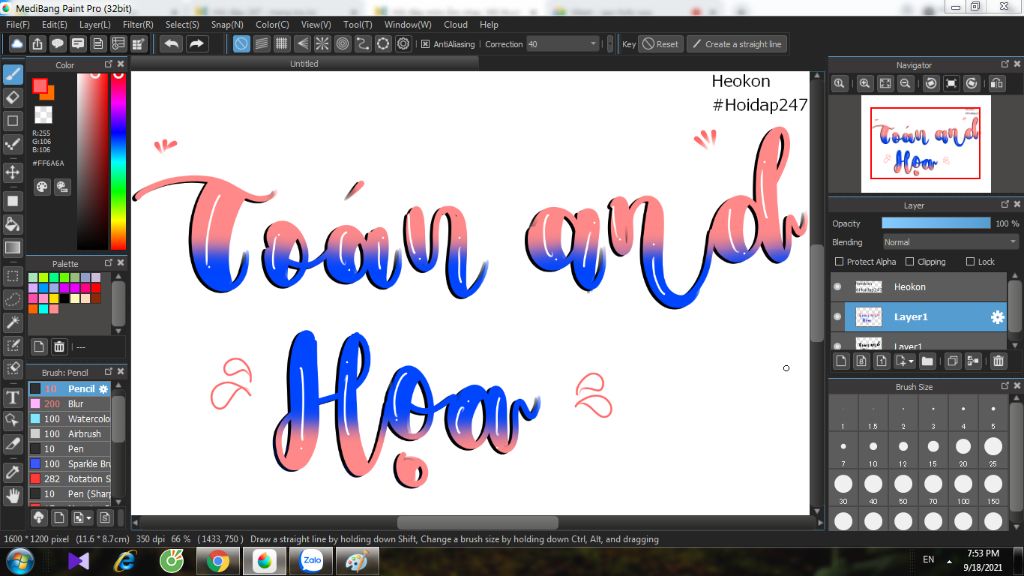
Task: Enable concentric circle snap
Action: tap(342, 44)
